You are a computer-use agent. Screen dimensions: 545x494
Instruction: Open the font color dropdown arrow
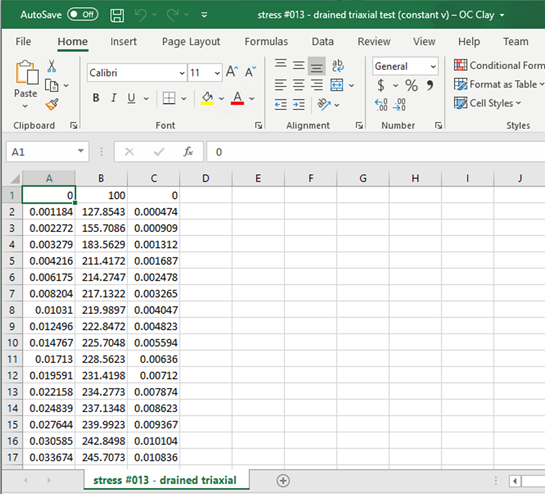(252, 99)
